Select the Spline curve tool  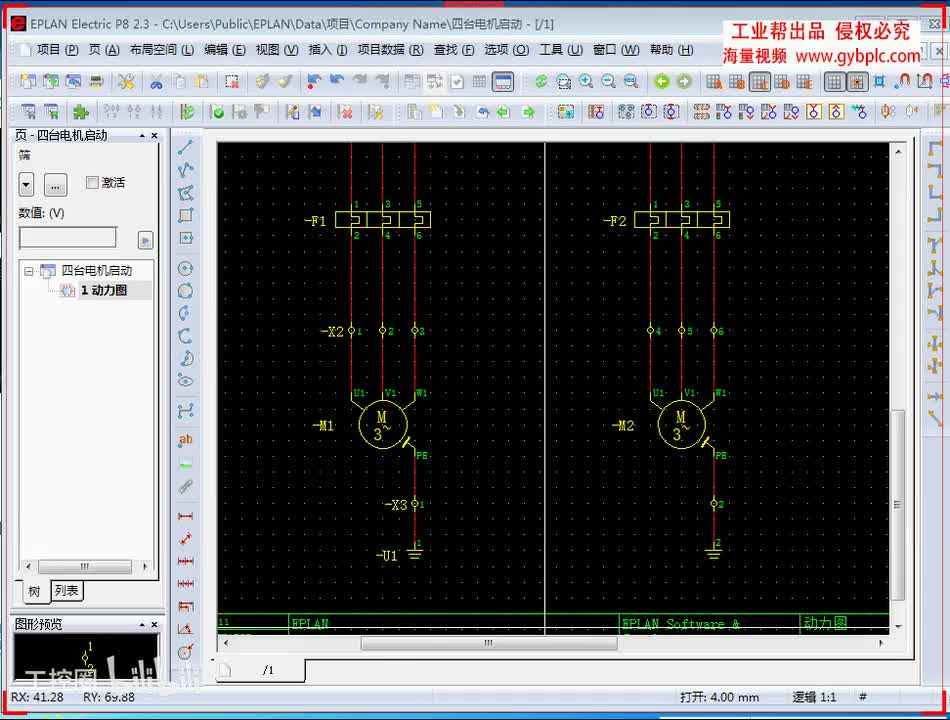pos(185,411)
